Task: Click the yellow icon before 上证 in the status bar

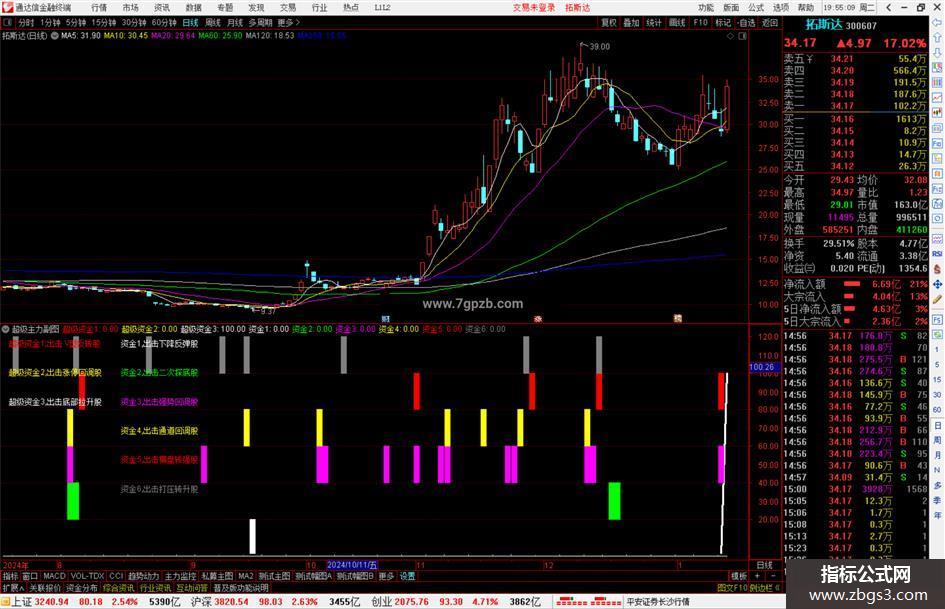Action: pyautogui.click(x=5, y=602)
